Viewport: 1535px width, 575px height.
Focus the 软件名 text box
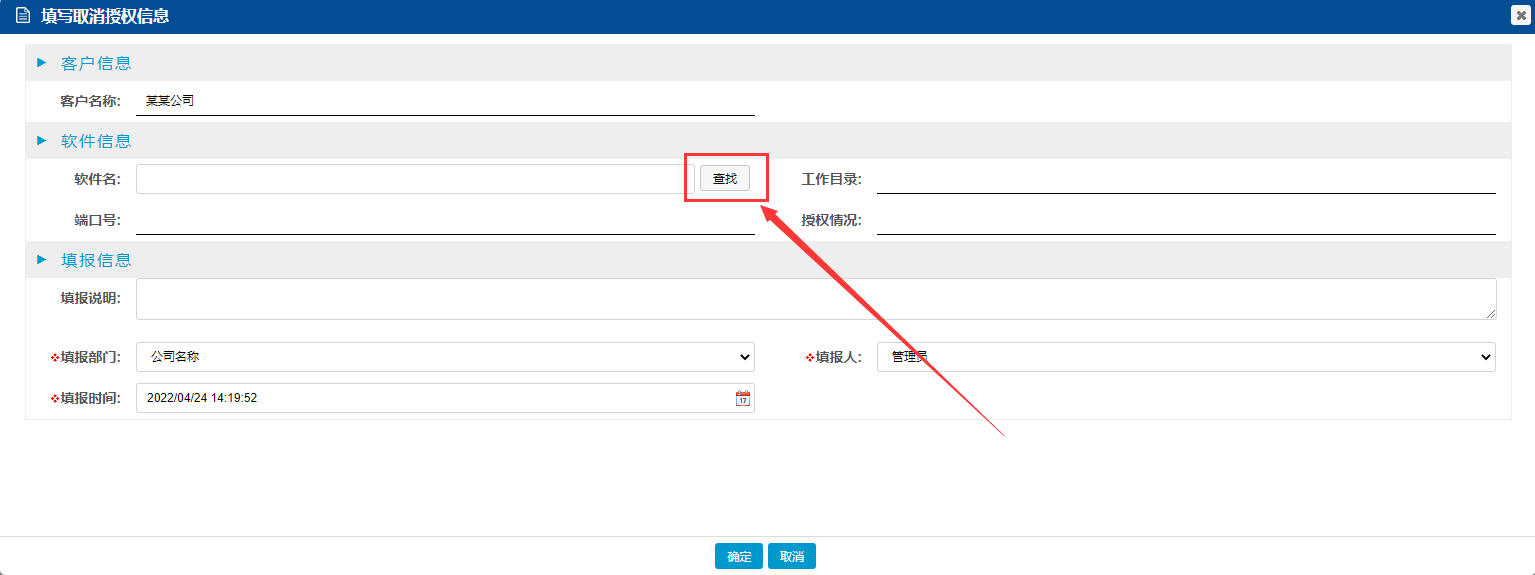[414, 179]
